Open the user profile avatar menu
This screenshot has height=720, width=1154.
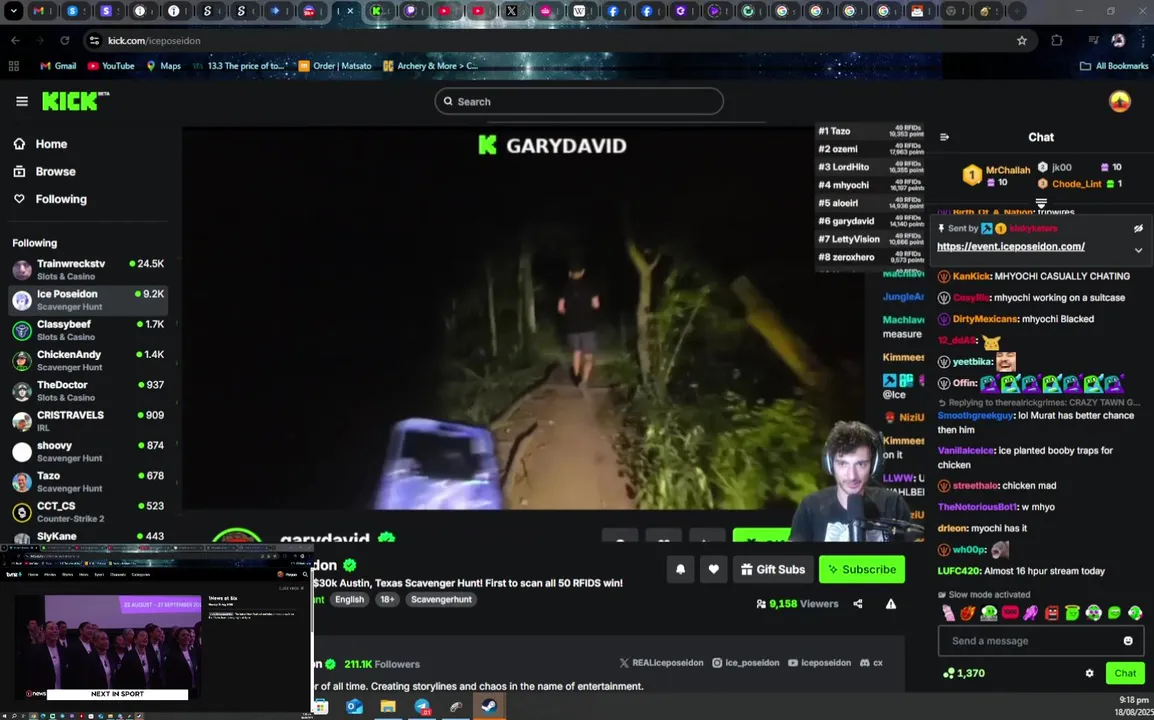click(1119, 101)
